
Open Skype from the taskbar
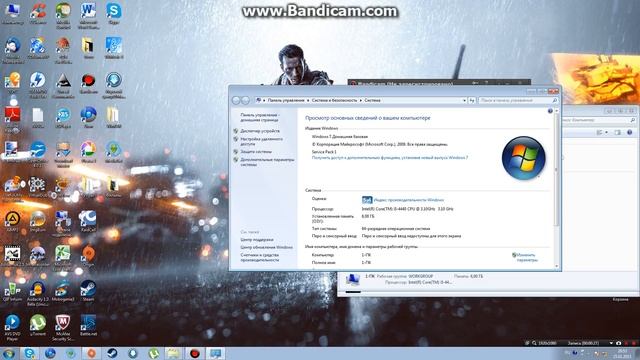(x=29, y=353)
